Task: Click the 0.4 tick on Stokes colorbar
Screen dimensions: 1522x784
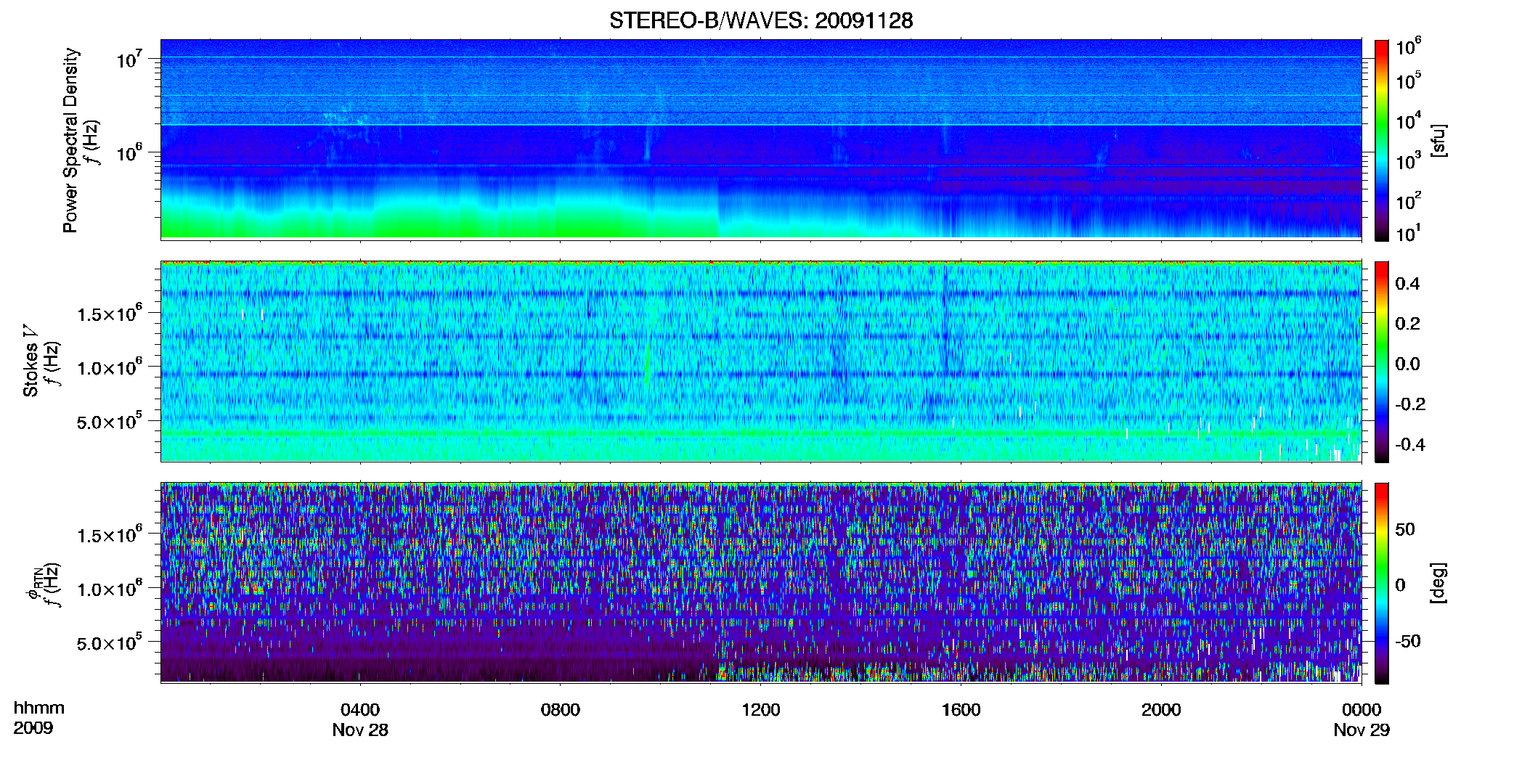Action: coord(1407,284)
